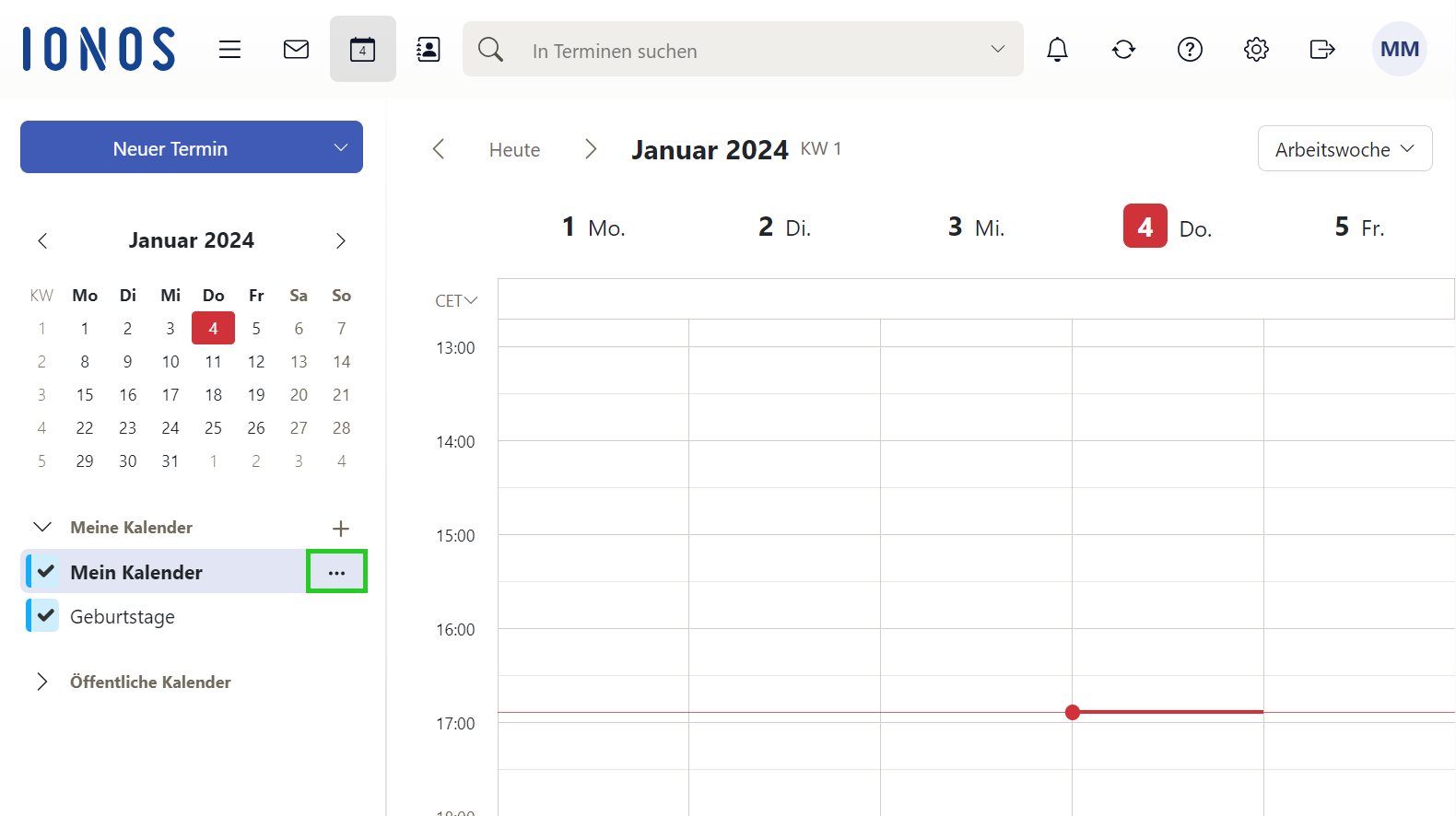
Task: Click the 2 Di. day header
Action: tap(785, 227)
